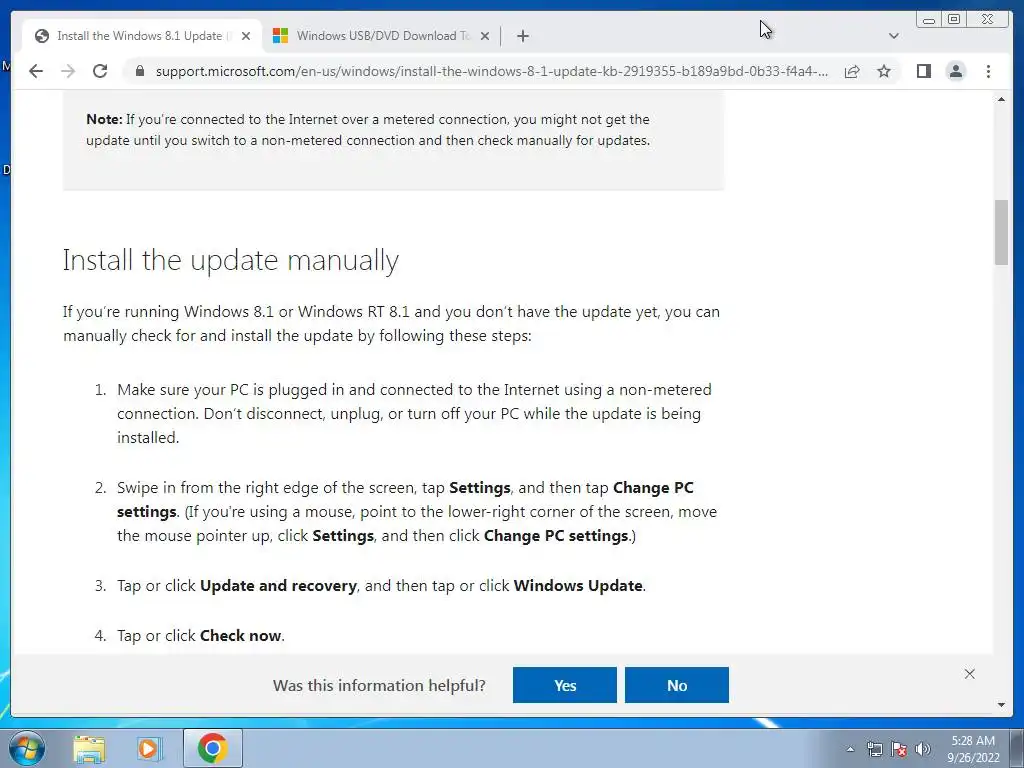Switch to the Windows USB/DVD Download Tool tab
1024x768 pixels.
pos(381,36)
